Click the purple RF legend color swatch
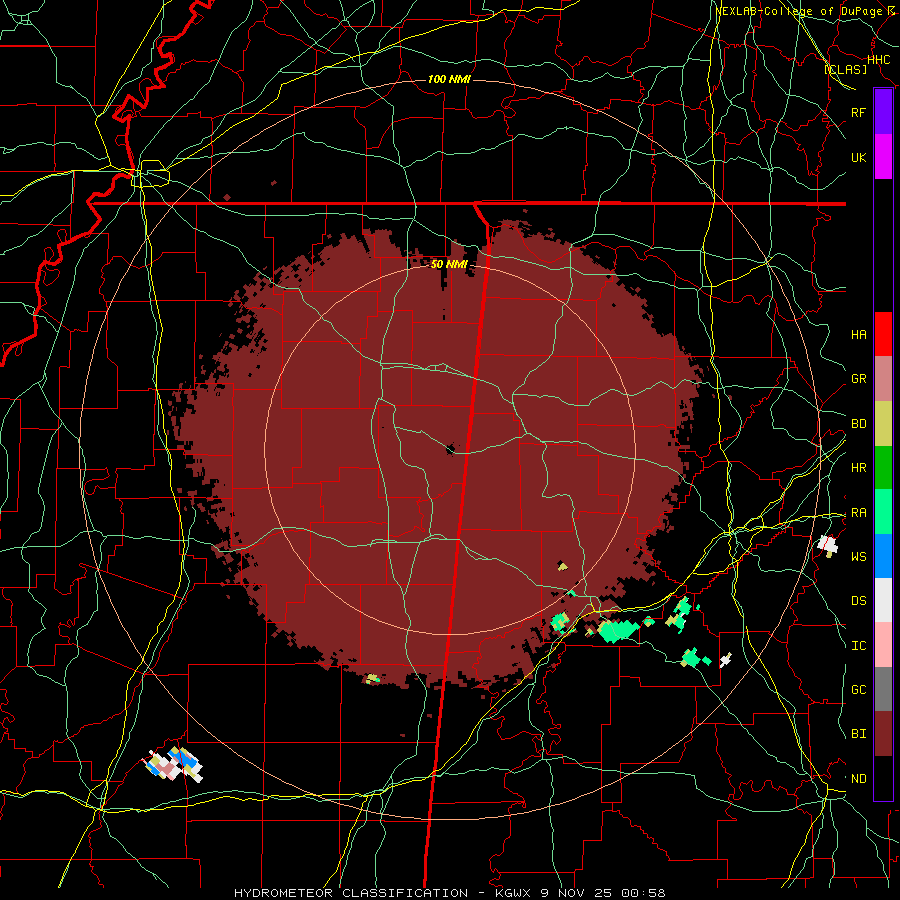900x900 pixels. 883,111
